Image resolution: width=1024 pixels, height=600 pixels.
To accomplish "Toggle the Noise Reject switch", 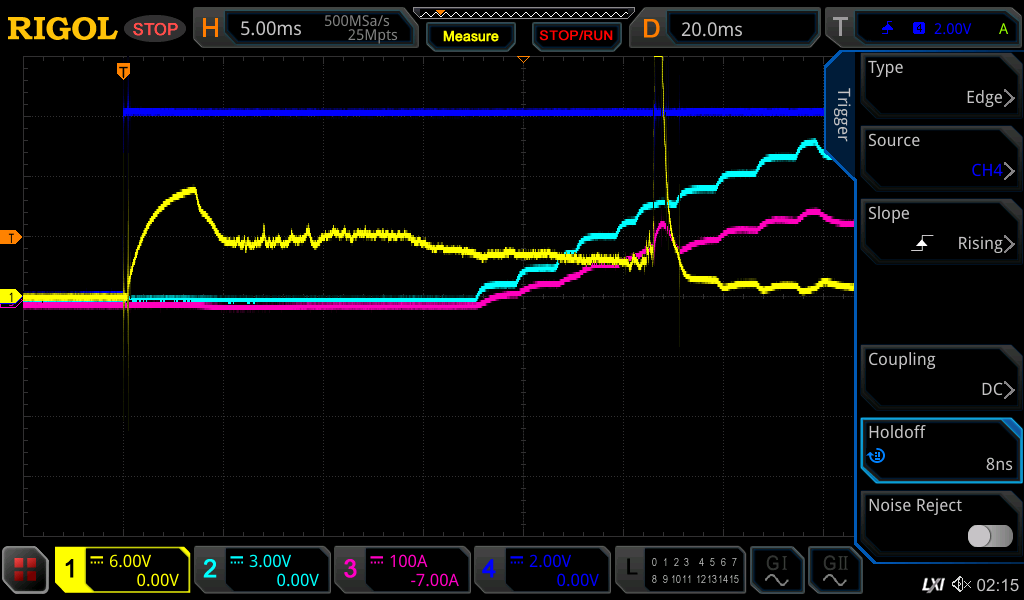I will click(x=989, y=536).
